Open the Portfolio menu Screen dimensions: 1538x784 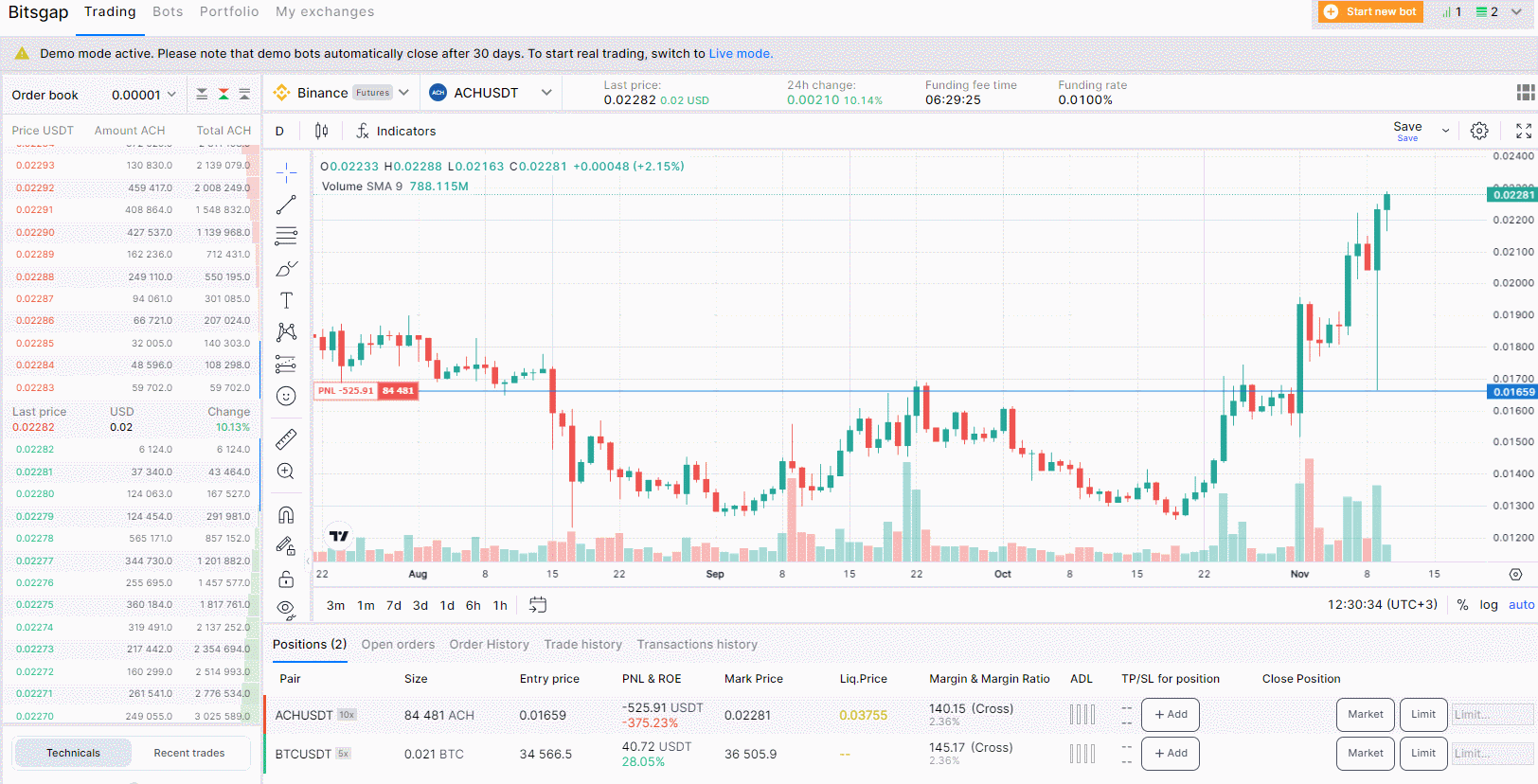tap(229, 11)
